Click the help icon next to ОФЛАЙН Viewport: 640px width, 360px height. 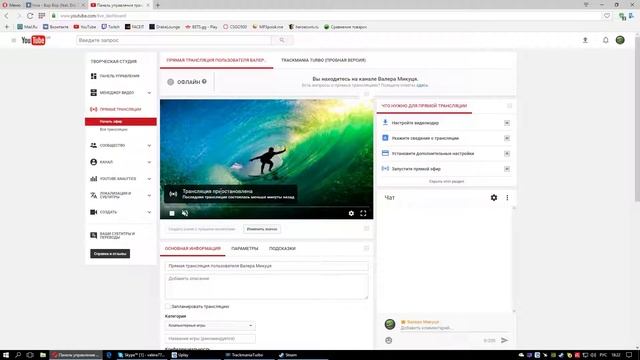click(204, 82)
